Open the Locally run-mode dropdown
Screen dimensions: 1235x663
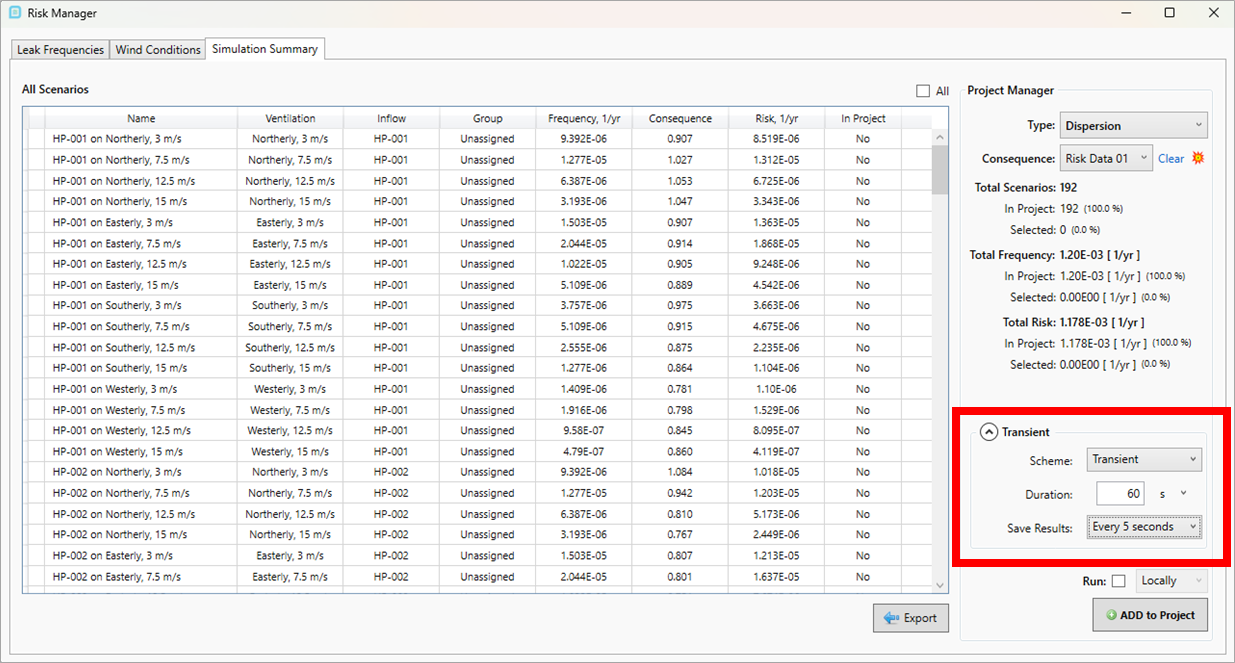[x=1172, y=581]
